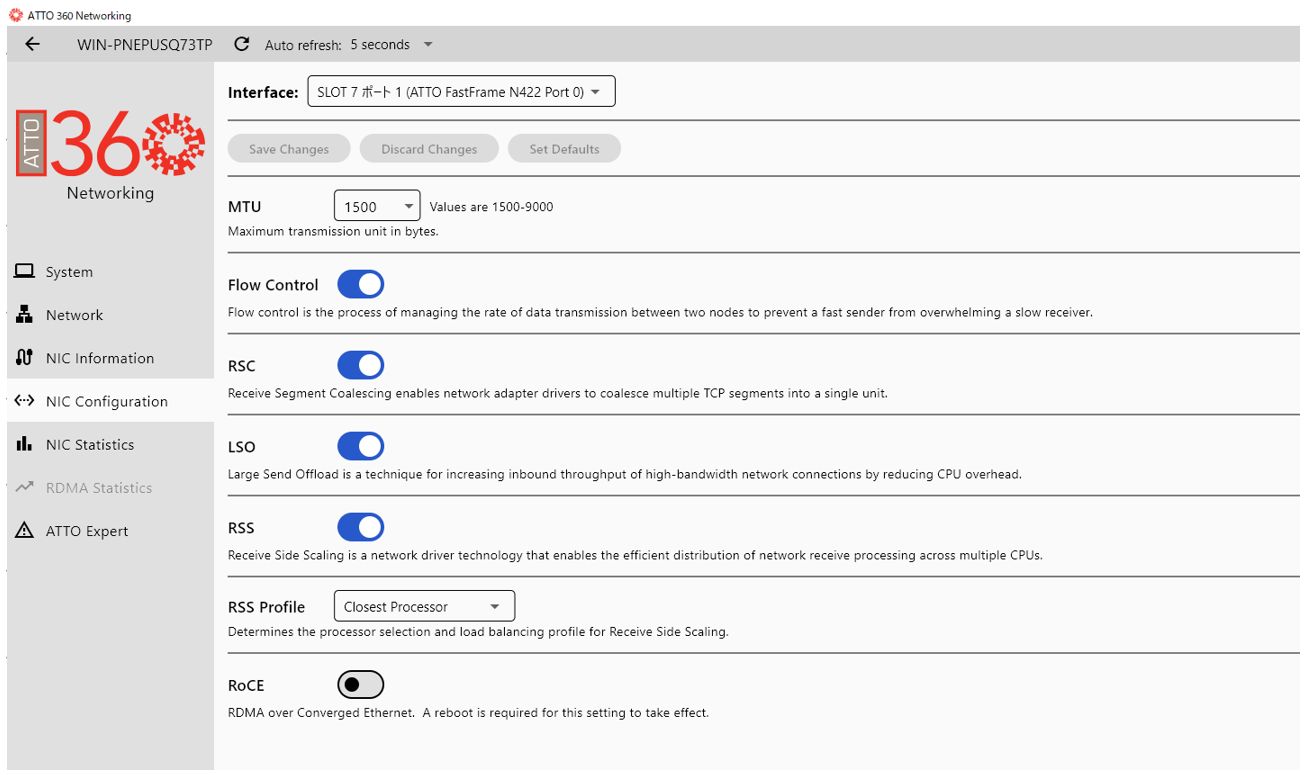Open the RSS Profile dropdown
Image resolution: width=1308 pixels, height=775 pixels.
(x=424, y=606)
